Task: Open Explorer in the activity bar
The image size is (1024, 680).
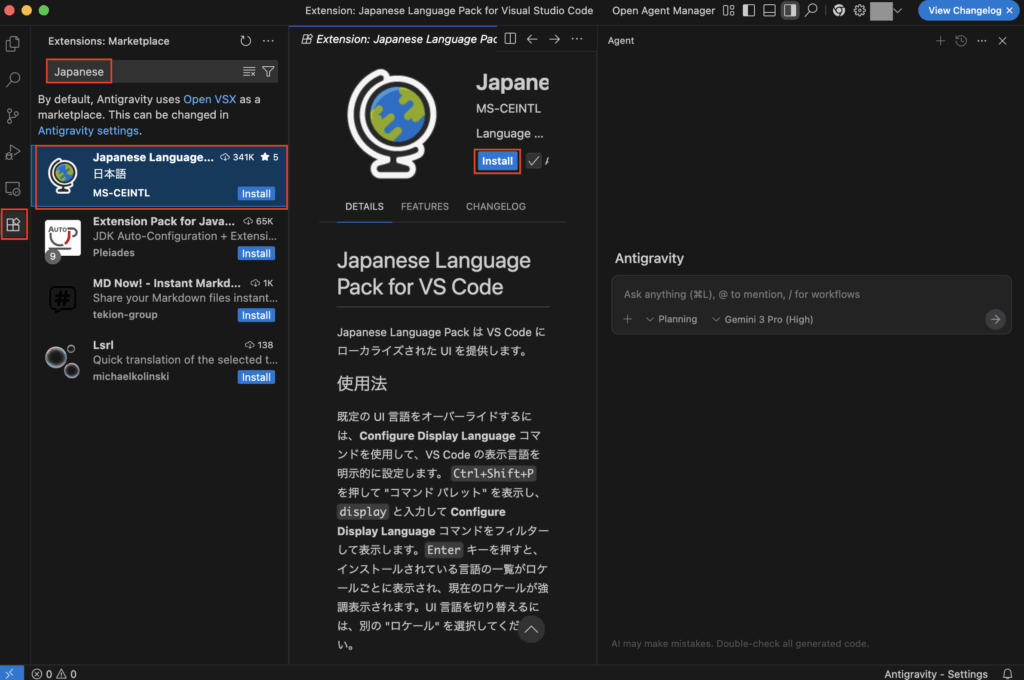Action: (13, 44)
